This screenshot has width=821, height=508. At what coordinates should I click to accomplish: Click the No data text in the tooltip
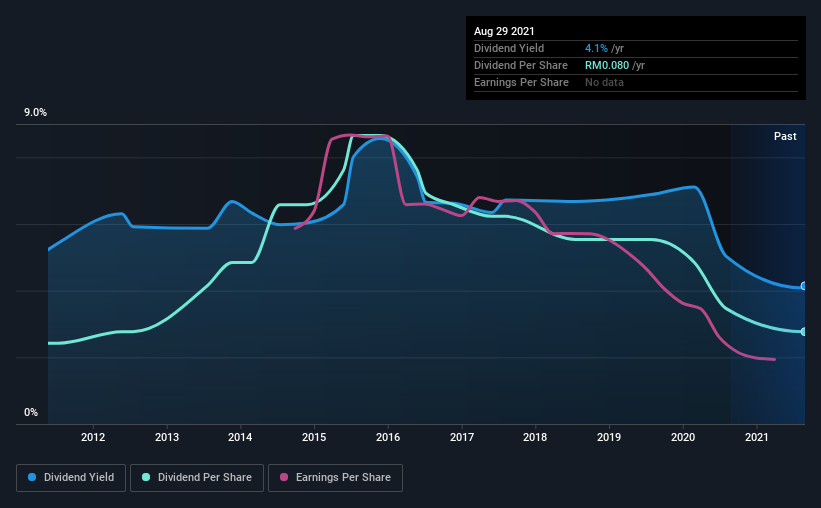pos(605,82)
